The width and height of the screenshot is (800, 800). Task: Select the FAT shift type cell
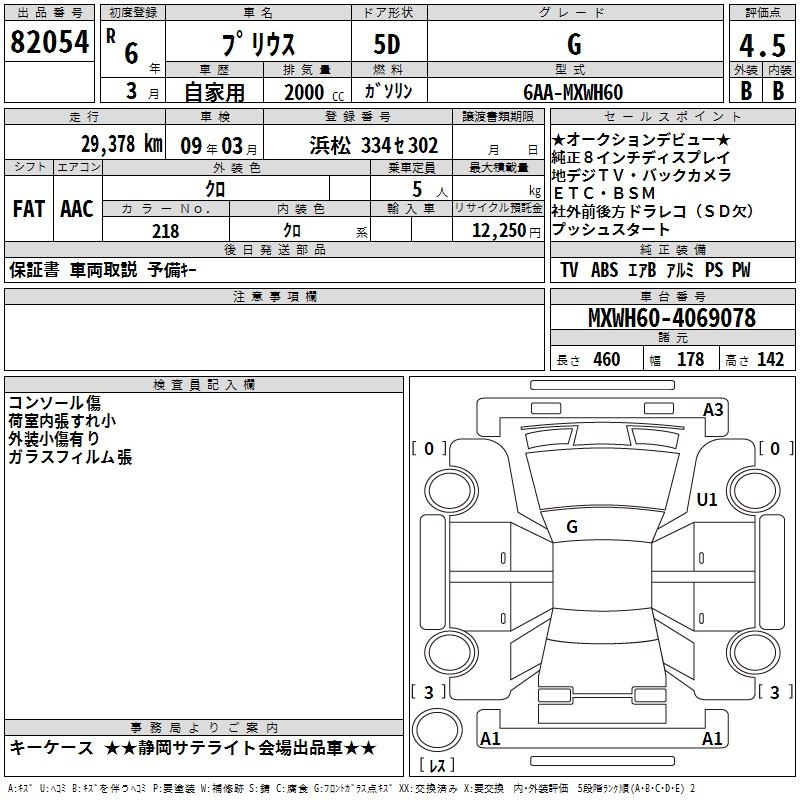coord(29,209)
